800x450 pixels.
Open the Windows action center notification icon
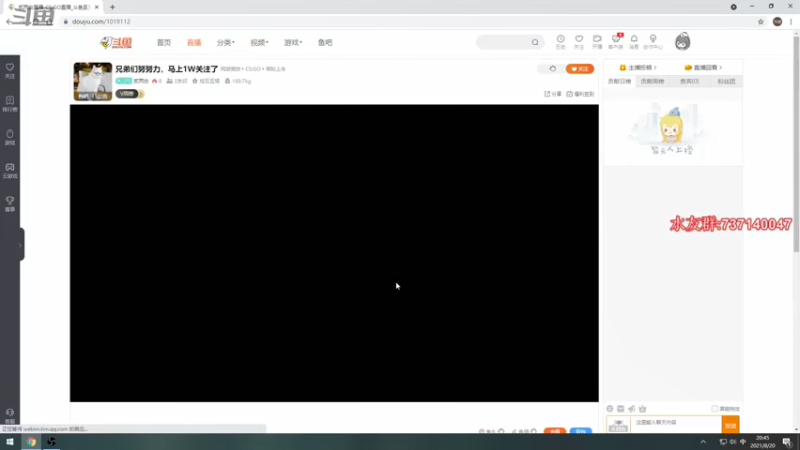tap(787, 442)
